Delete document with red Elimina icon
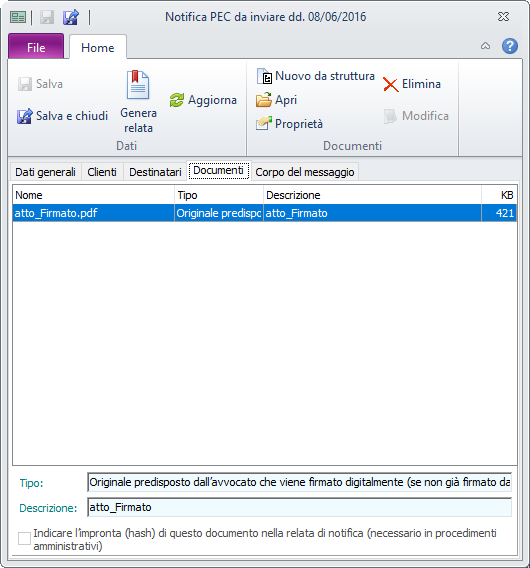 click(391, 84)
